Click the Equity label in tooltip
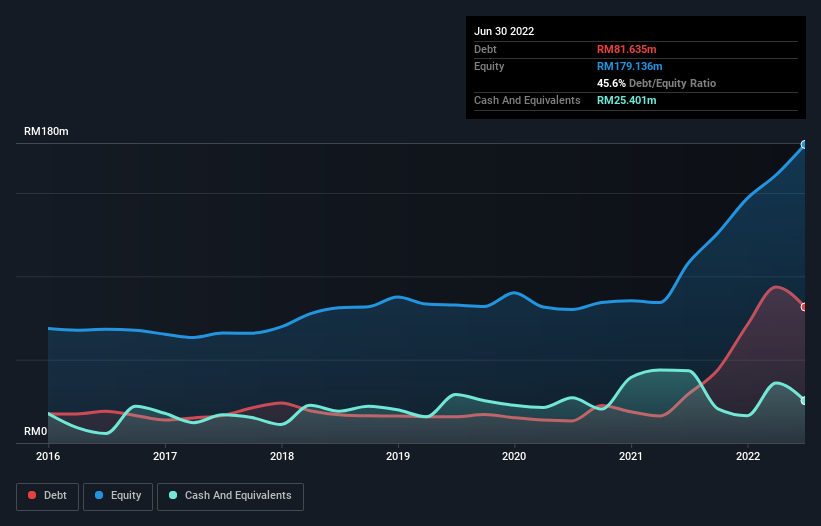821x526 pixels. pyautogui.click(x=489, y=66)
